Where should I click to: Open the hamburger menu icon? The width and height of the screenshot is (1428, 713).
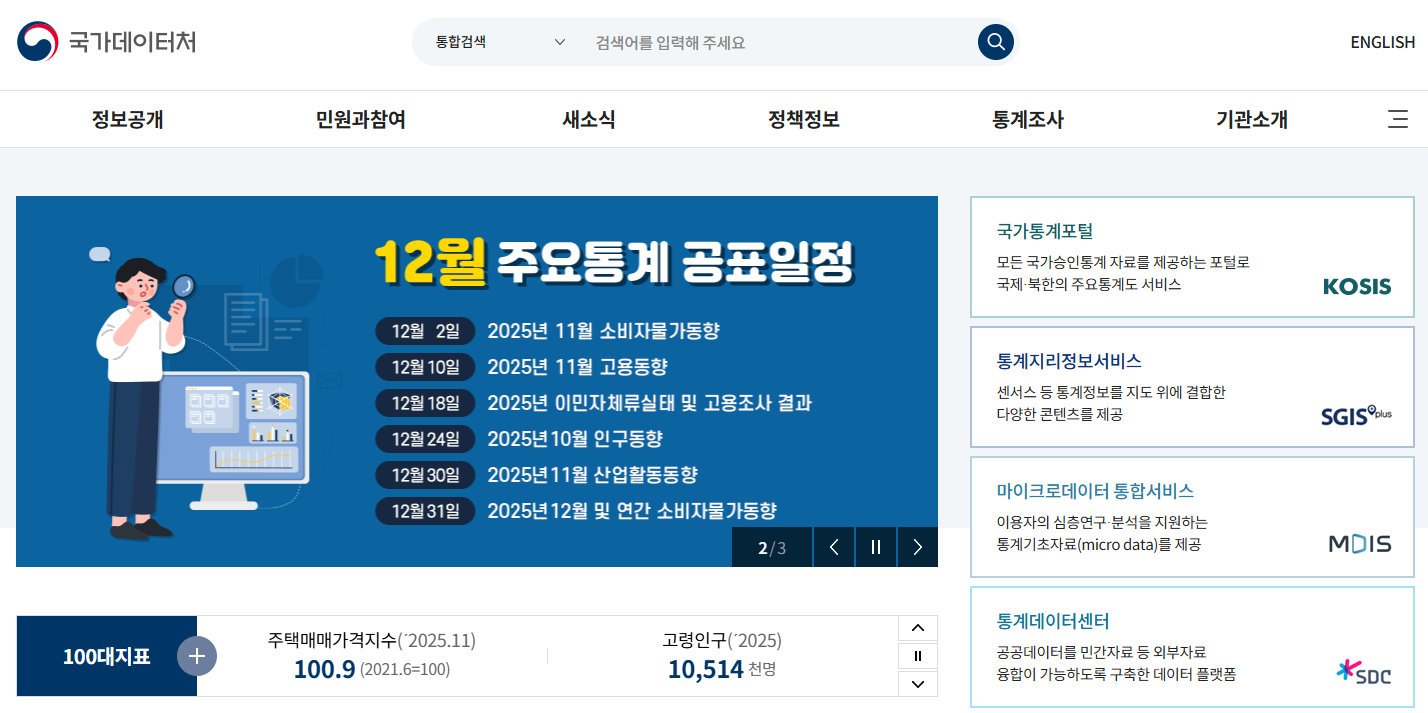(1397, 119)
